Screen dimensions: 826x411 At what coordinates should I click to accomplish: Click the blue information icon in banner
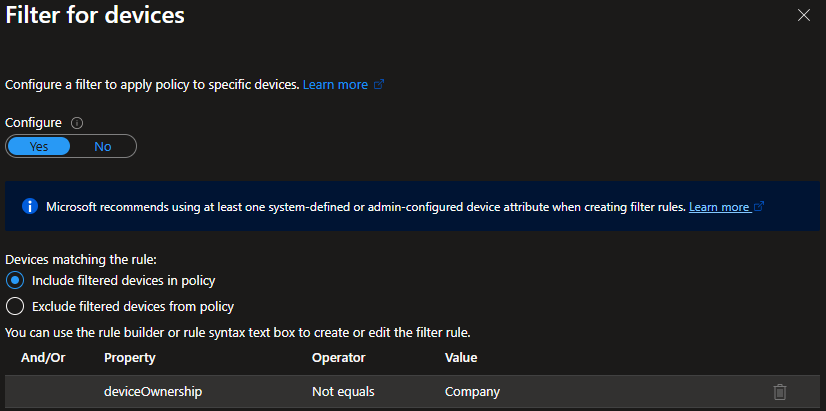click(x=29, y=207)
